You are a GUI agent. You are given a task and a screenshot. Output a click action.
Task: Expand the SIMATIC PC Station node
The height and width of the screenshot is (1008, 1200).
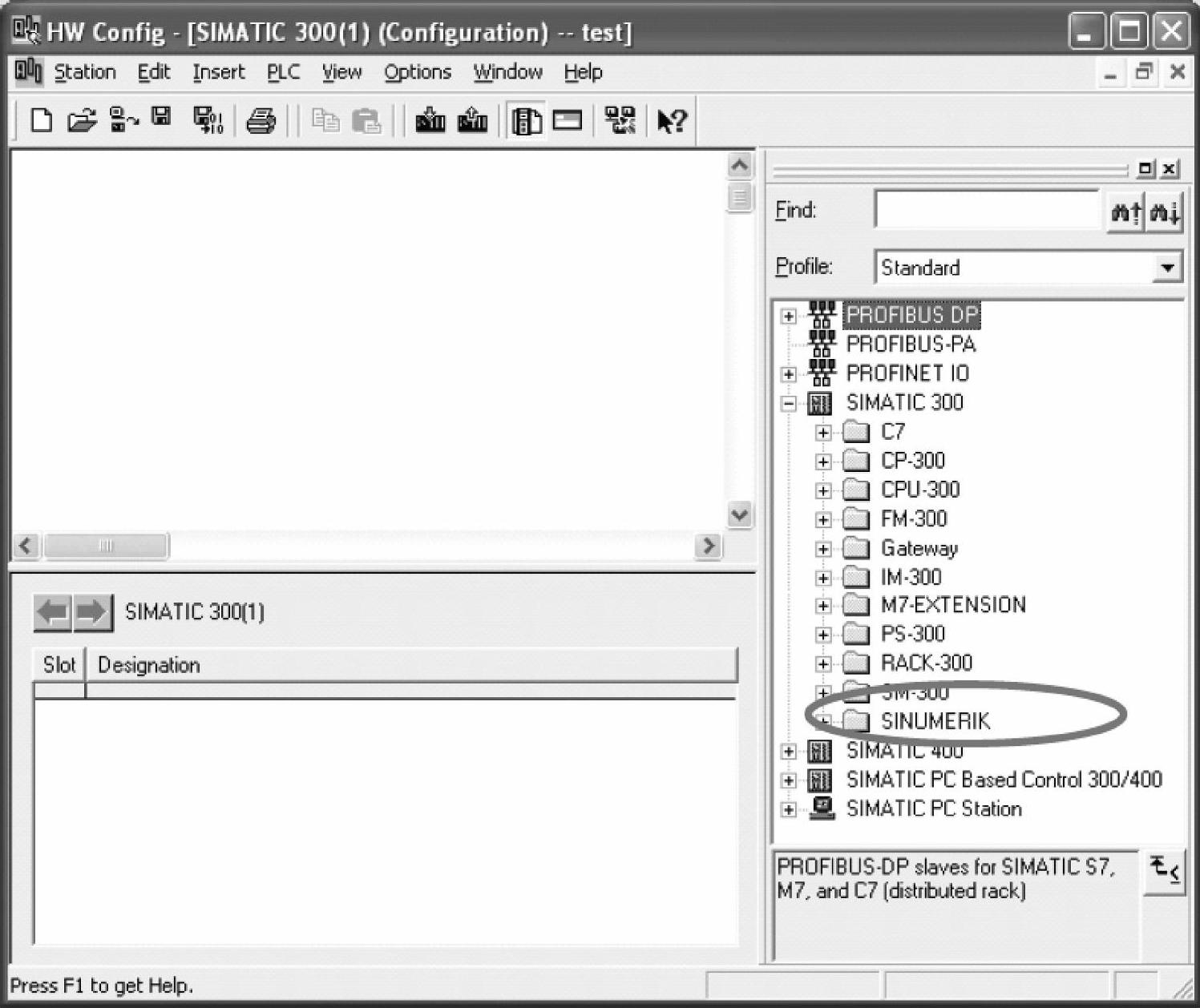789,809
